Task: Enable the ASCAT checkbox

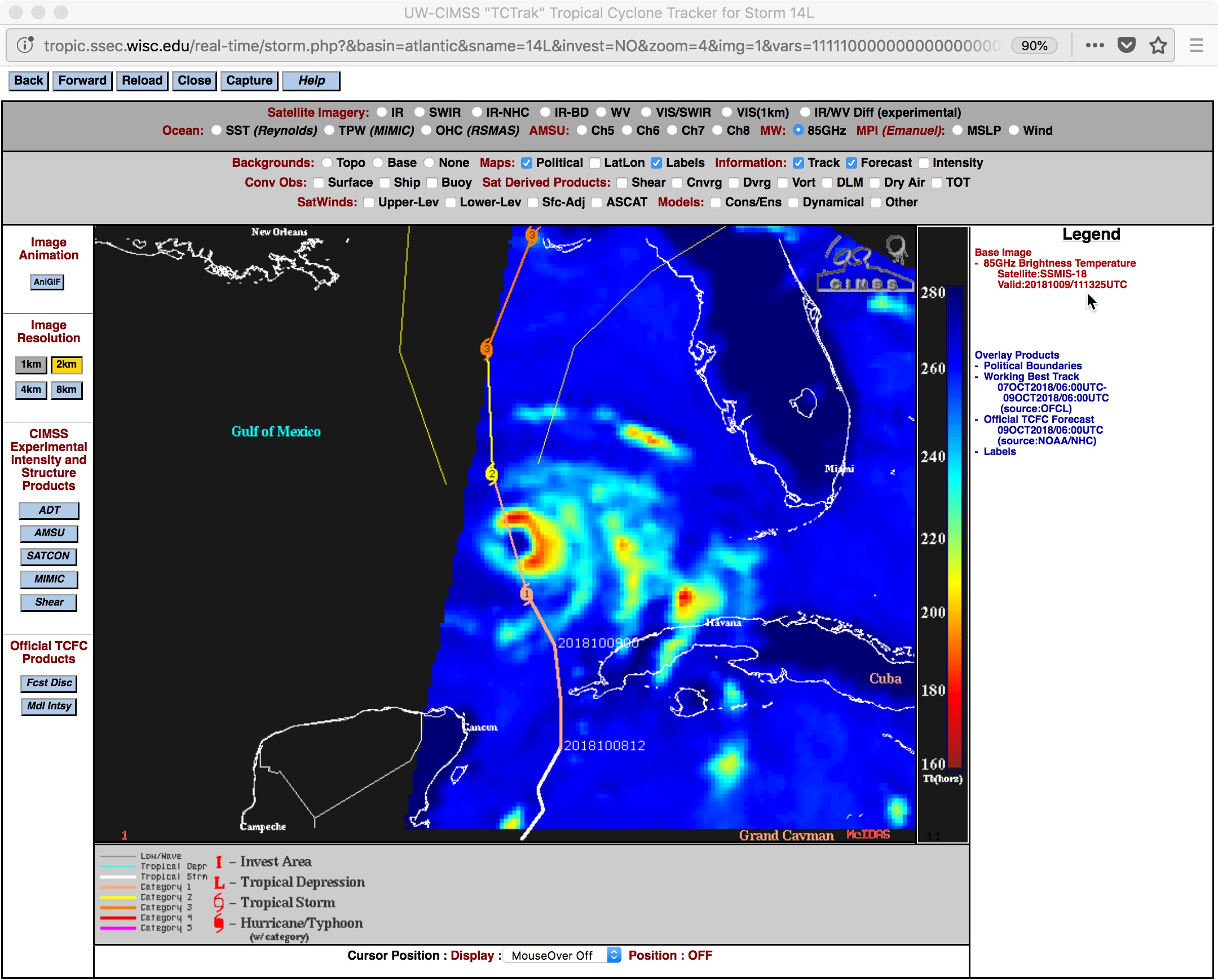Action: [x=597, y=203]
